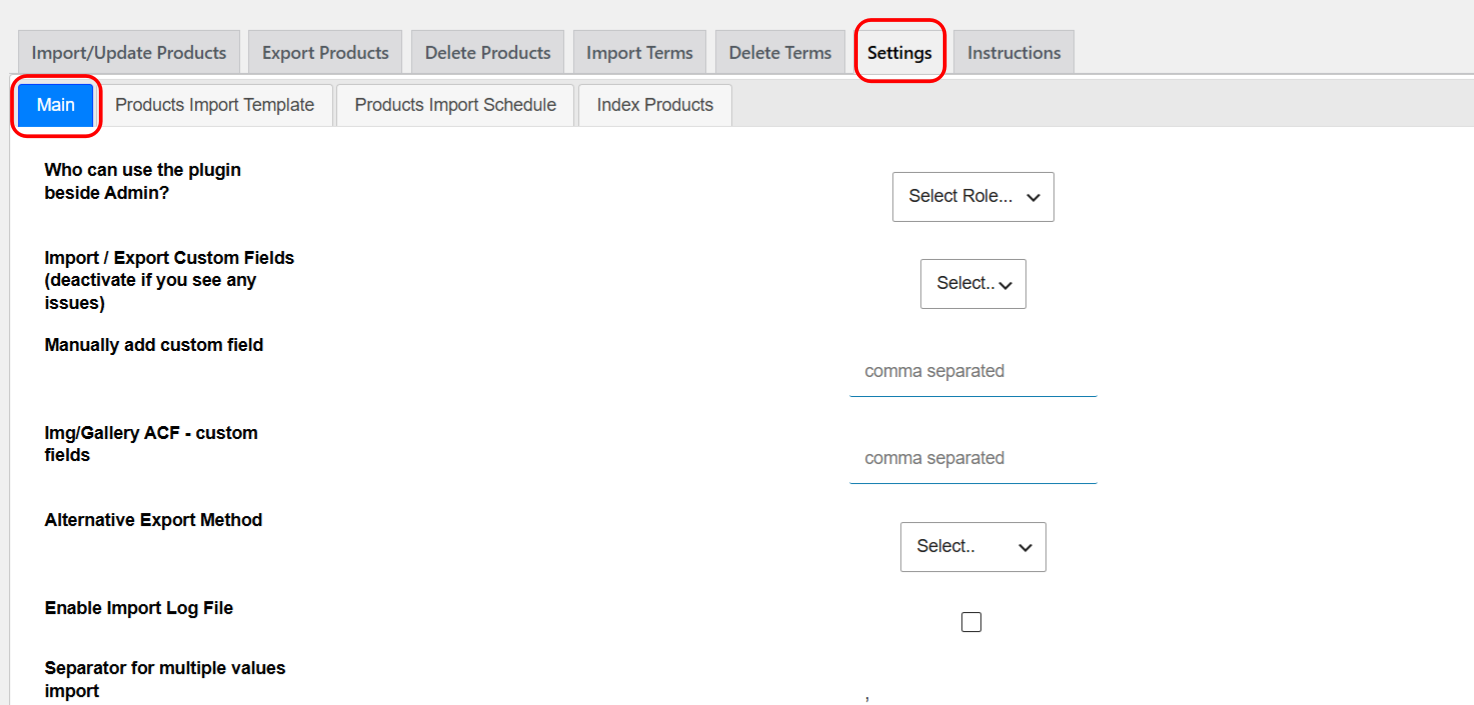Open the Delete Terms tab
This screenshot has height=705, width=1474.
[x=780, y=52]
